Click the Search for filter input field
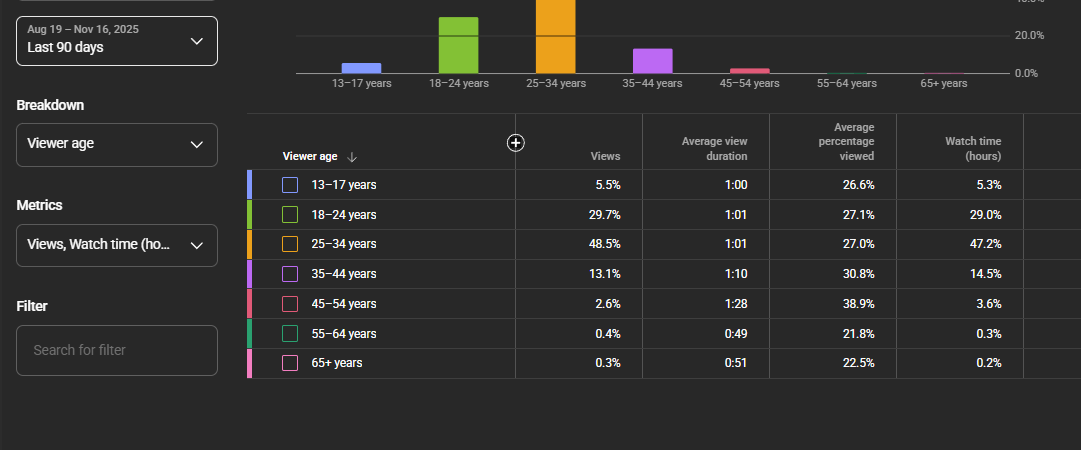 tap(117, 350)
